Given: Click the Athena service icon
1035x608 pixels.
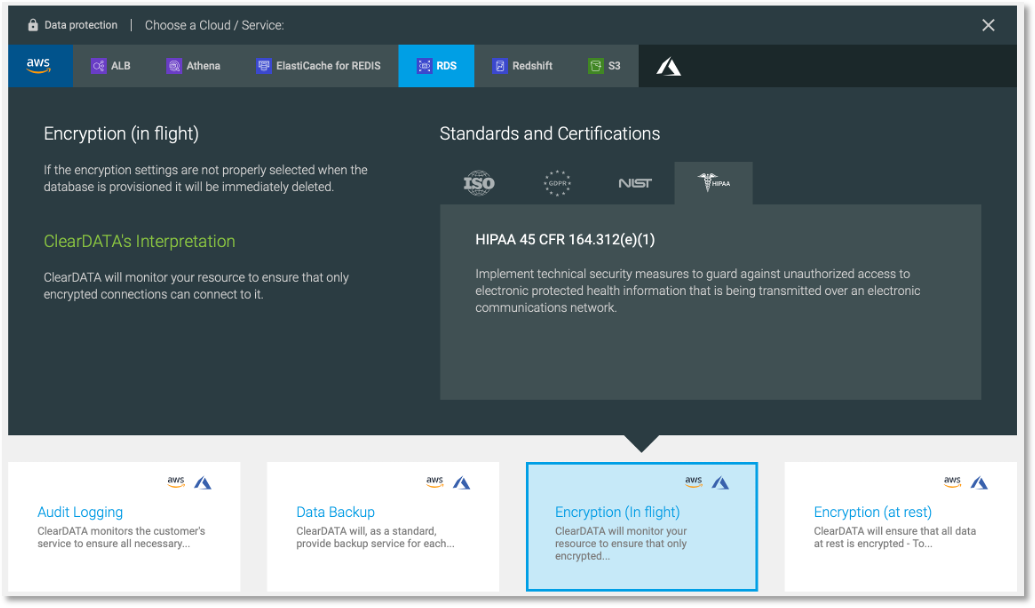Looking at the screenshot, I should 174,65.
